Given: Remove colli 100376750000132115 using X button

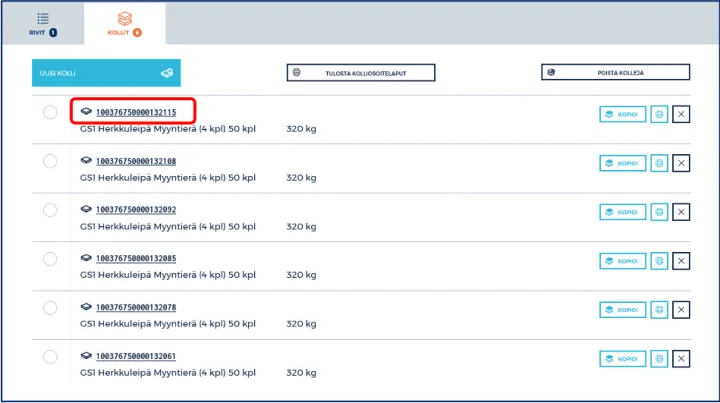Looking at the screenshot, I should tap(682, 114).
